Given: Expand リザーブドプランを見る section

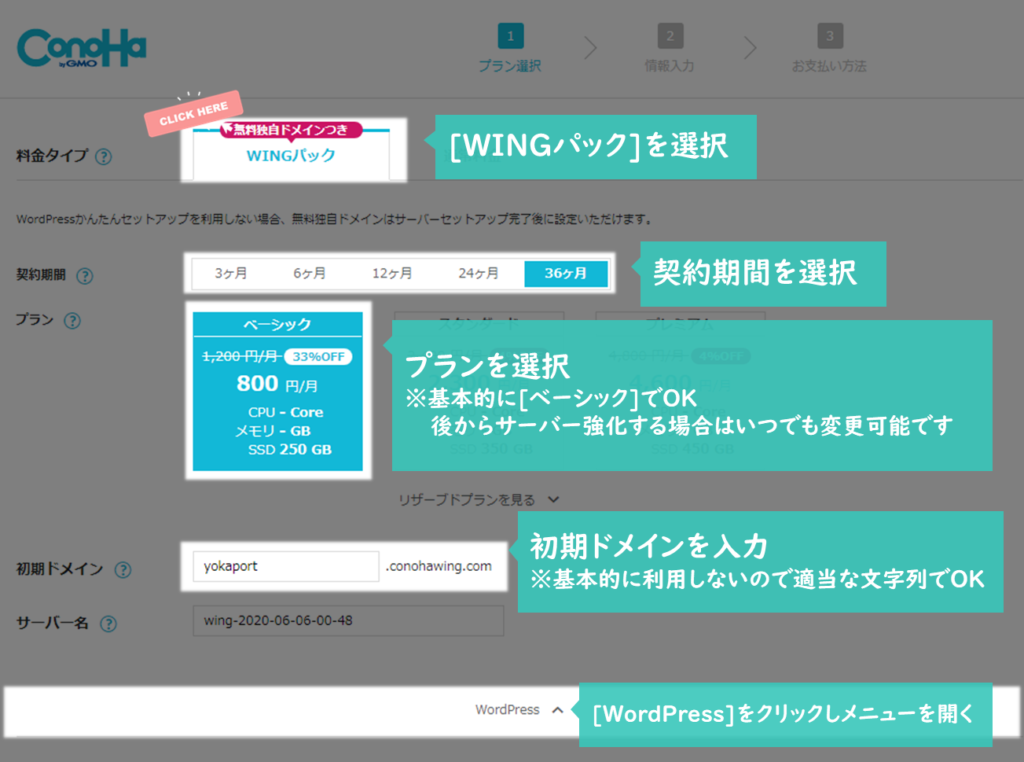Looking at the screenshot, I should [x=479, y=500].
